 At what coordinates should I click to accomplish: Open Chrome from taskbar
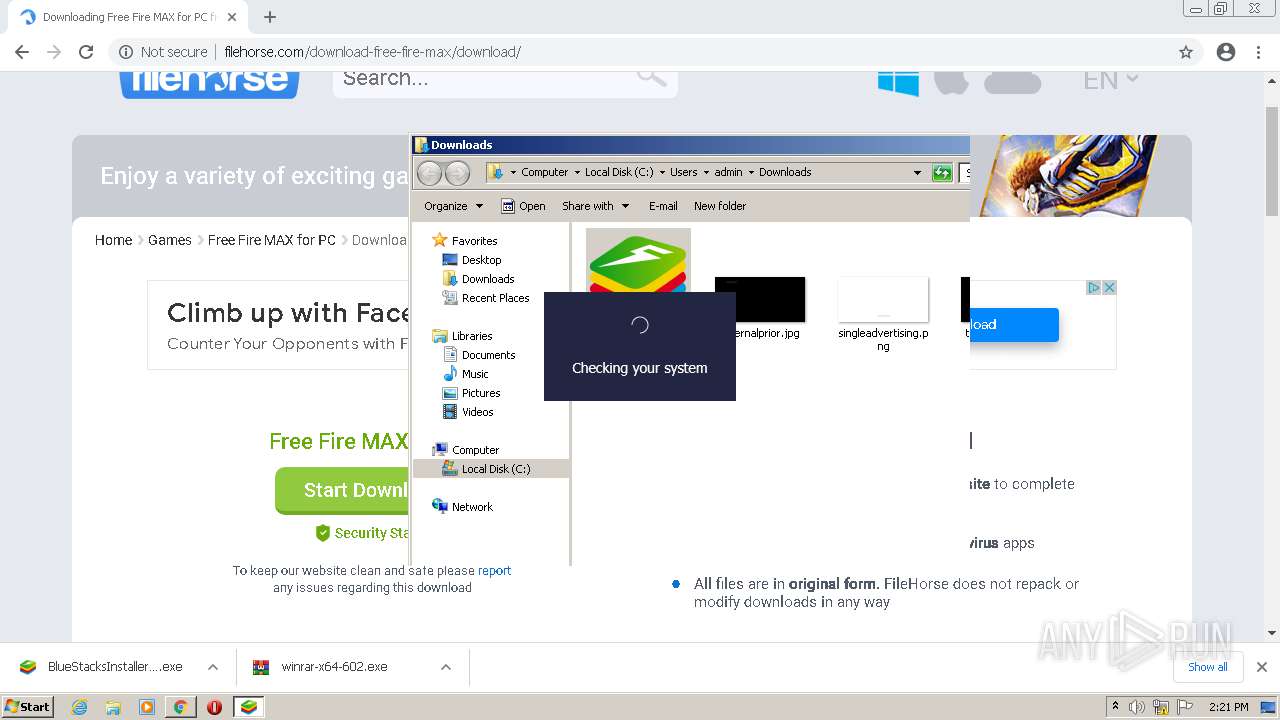click(180, 707)
